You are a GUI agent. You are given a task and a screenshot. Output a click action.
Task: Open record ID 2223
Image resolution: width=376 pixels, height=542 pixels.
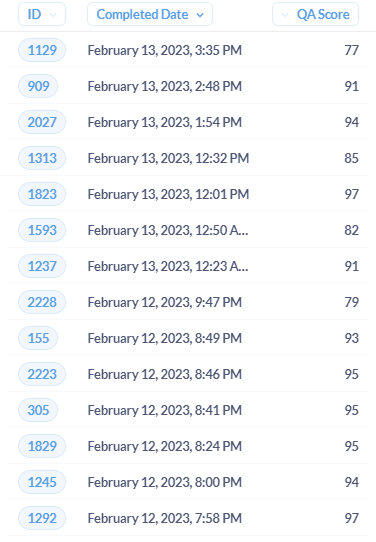pyautogui.click(x=42, y=374)
